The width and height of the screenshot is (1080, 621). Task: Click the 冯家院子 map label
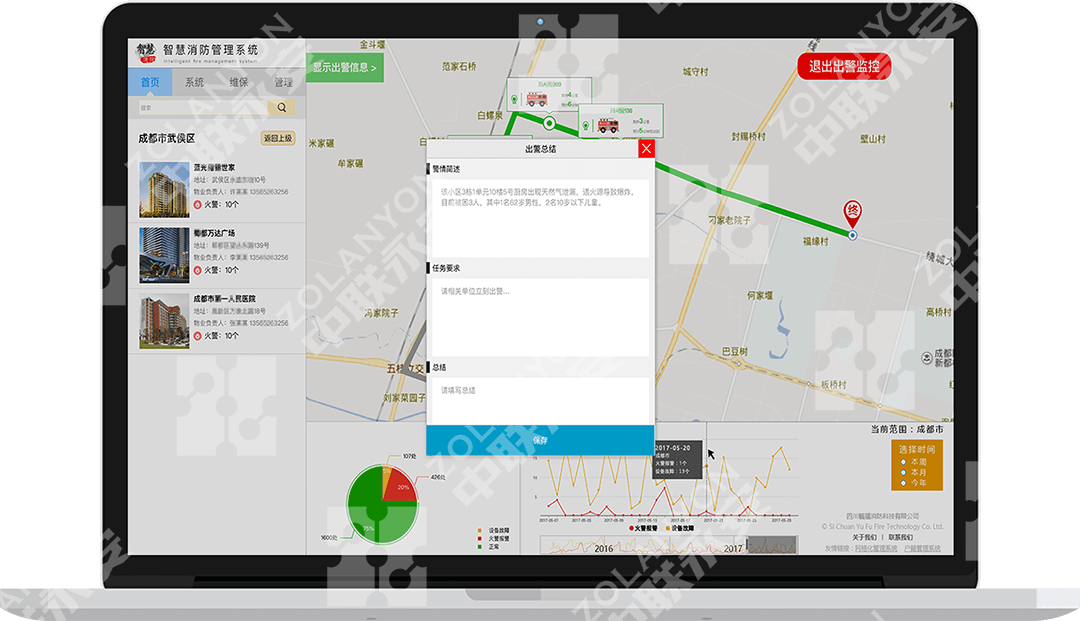[x=382, y=313]
